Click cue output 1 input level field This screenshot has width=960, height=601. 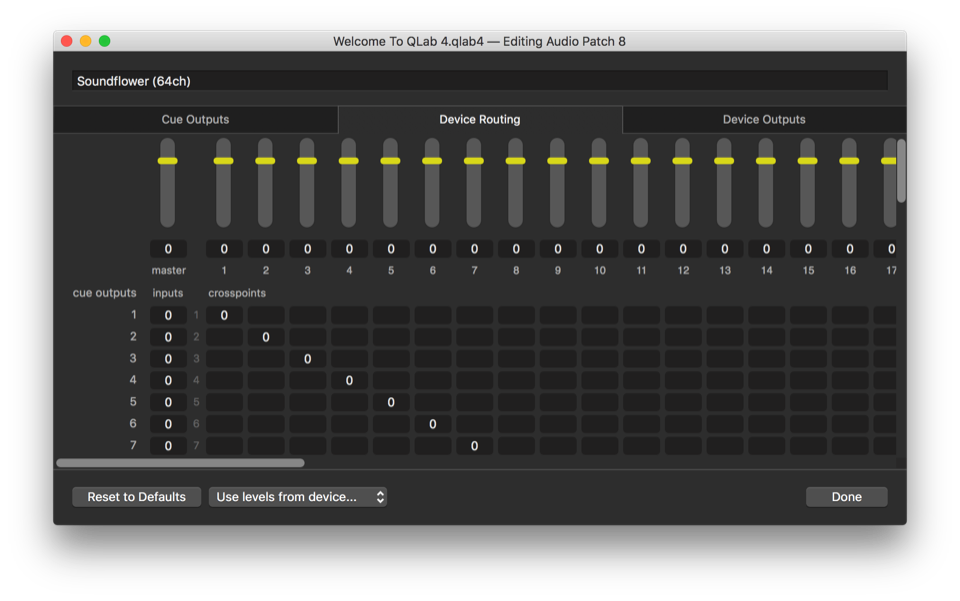pos(168,316)
